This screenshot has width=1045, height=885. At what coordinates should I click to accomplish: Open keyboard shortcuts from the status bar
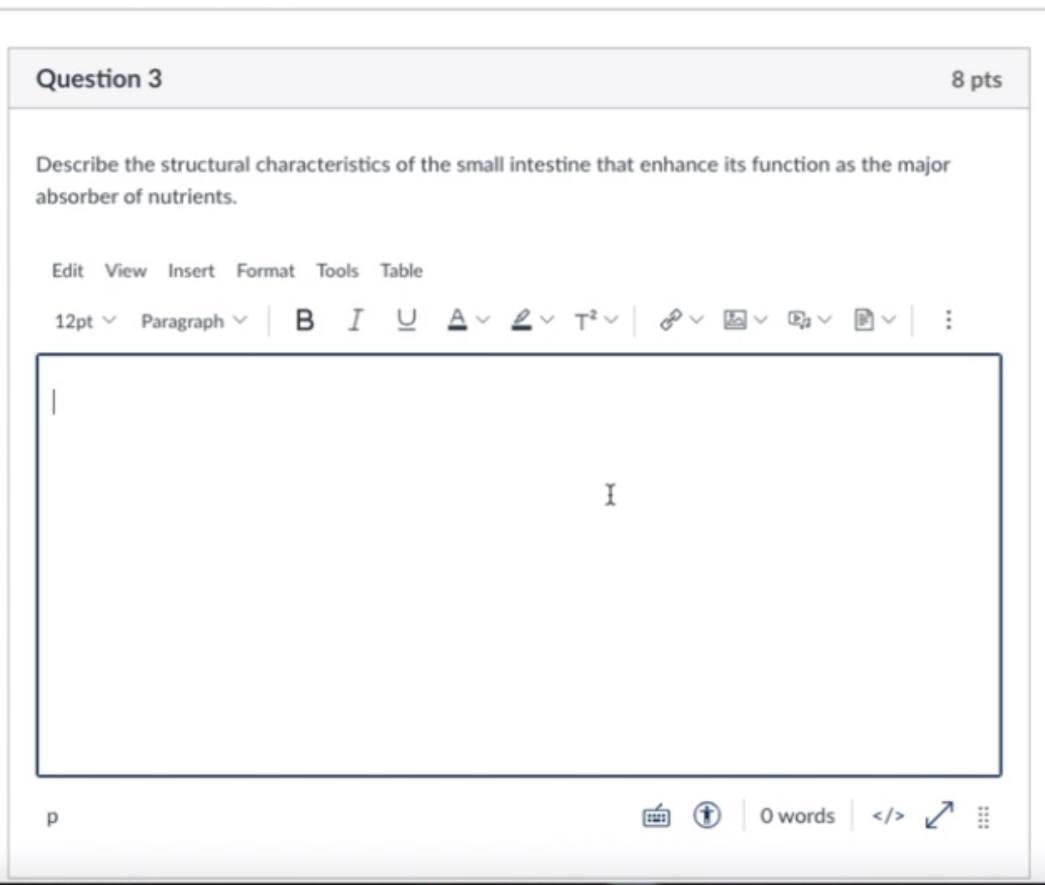656,816
